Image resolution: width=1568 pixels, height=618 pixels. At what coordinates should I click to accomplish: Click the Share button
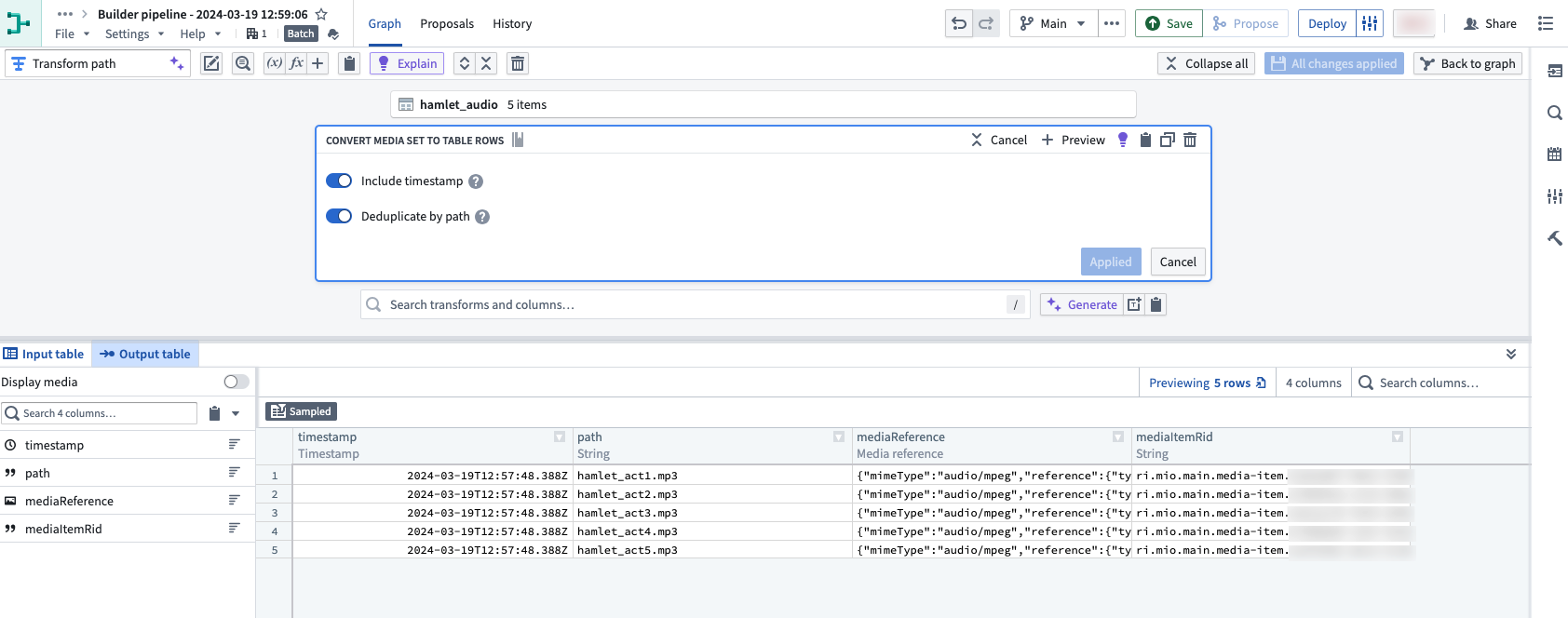(x=1490, y=23)
